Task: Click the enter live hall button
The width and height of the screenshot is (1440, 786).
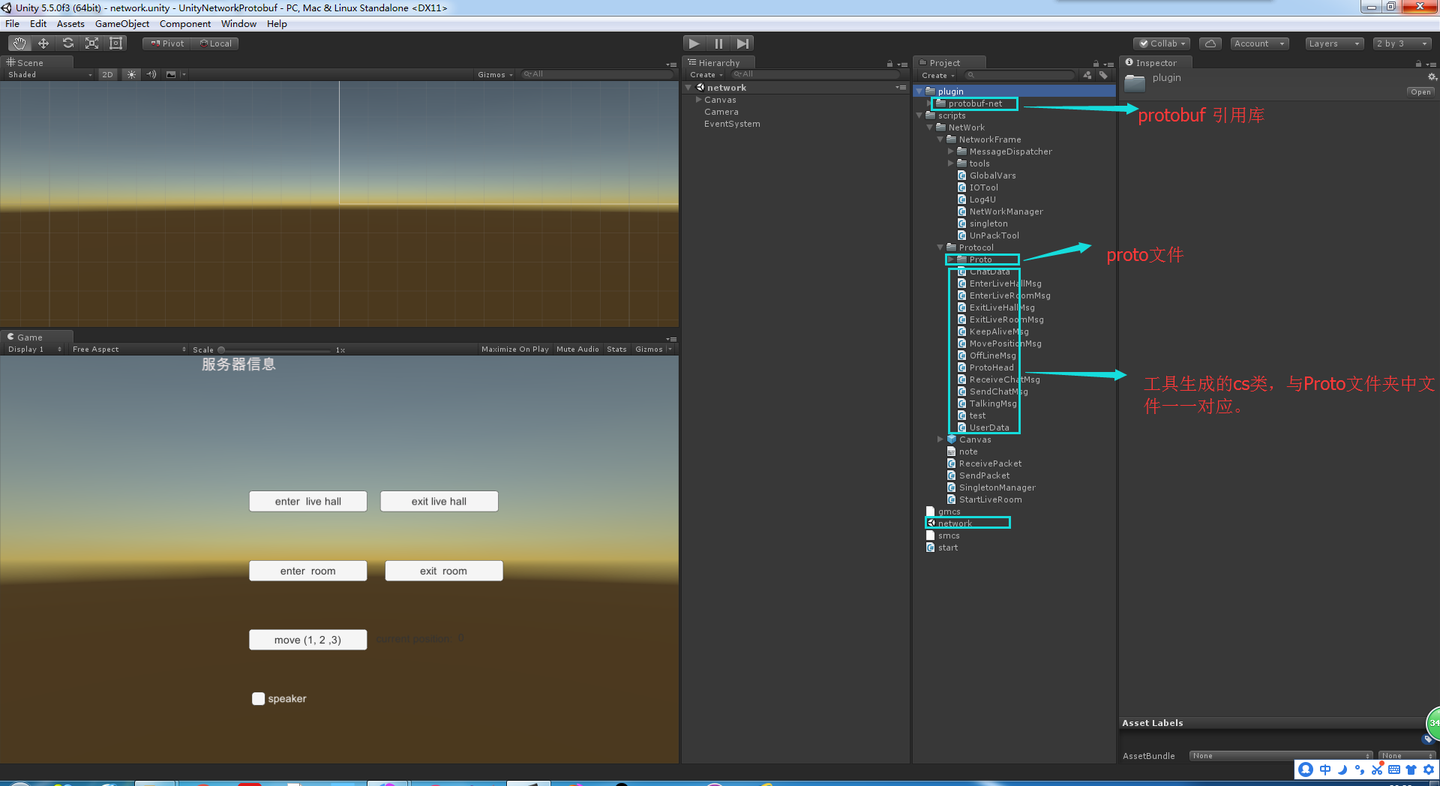Action: click(308, 501)
